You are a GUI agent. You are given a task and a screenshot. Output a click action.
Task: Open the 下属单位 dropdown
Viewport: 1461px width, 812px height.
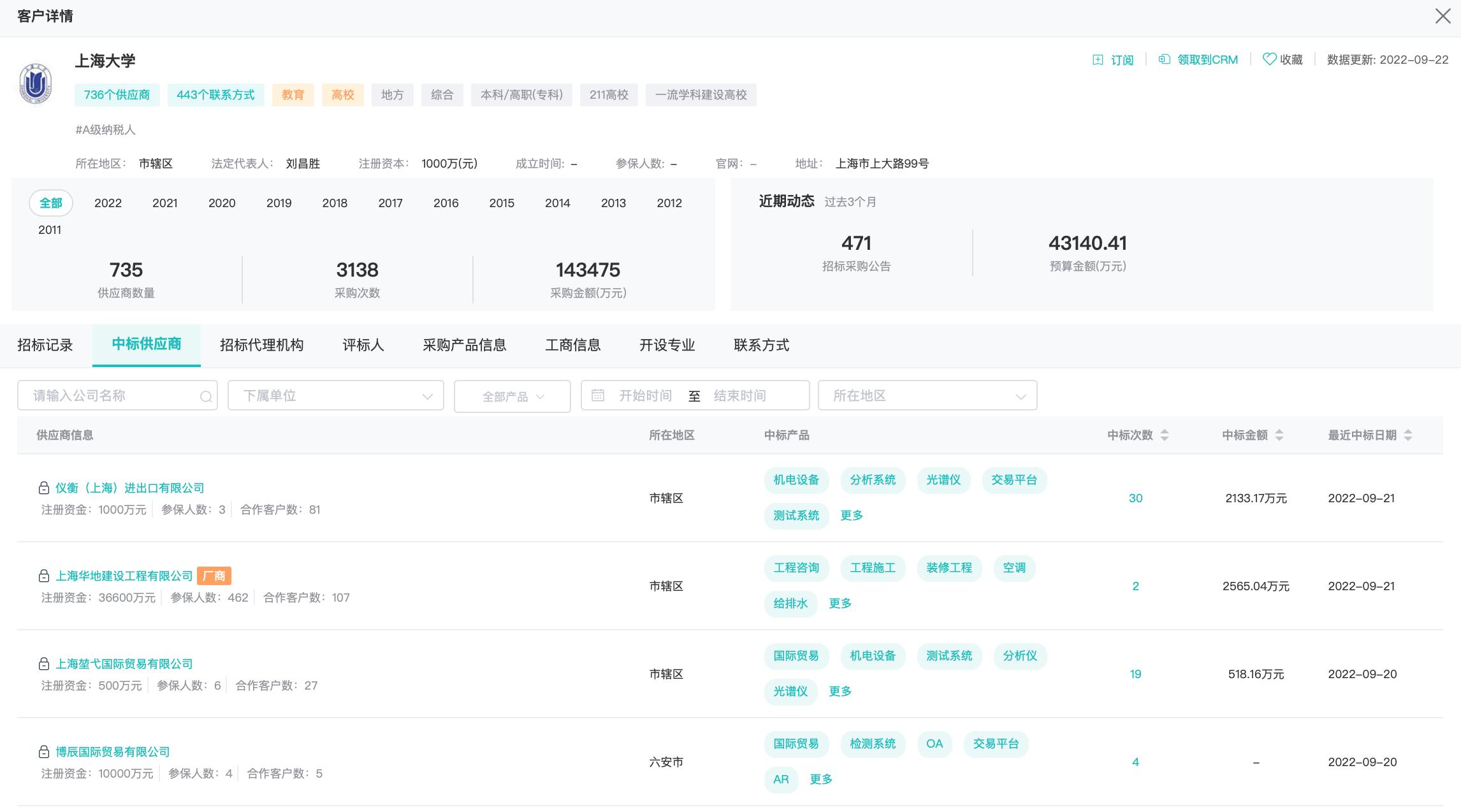(336, 395)
